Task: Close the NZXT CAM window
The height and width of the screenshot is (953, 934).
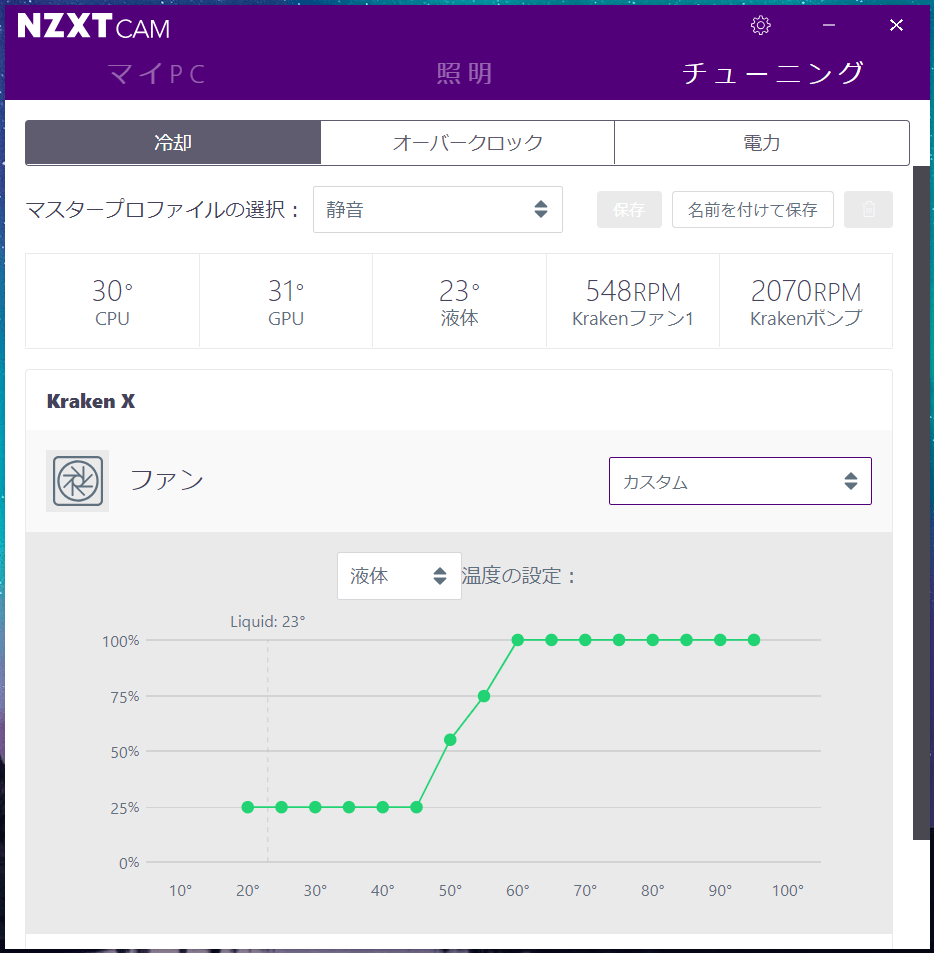Action: coord(896,25)
